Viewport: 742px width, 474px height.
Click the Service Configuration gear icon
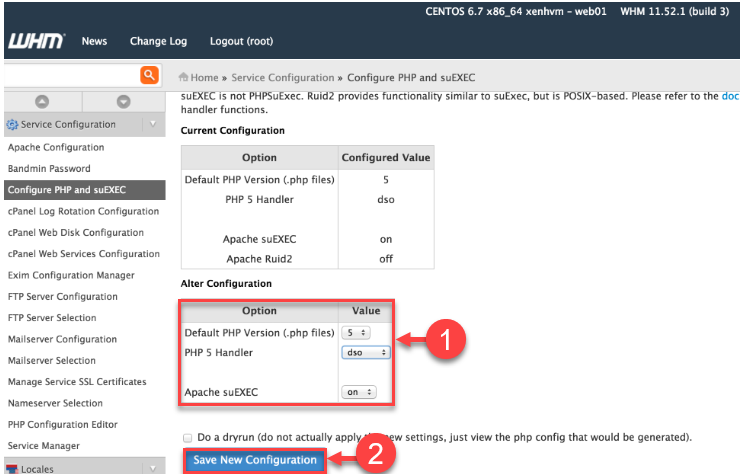coord(12,125)
